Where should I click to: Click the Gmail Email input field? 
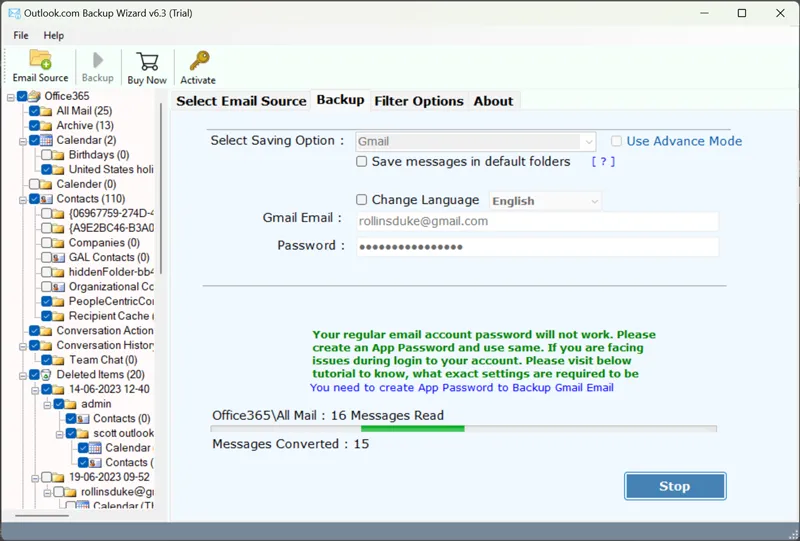[x=537, y=221]
